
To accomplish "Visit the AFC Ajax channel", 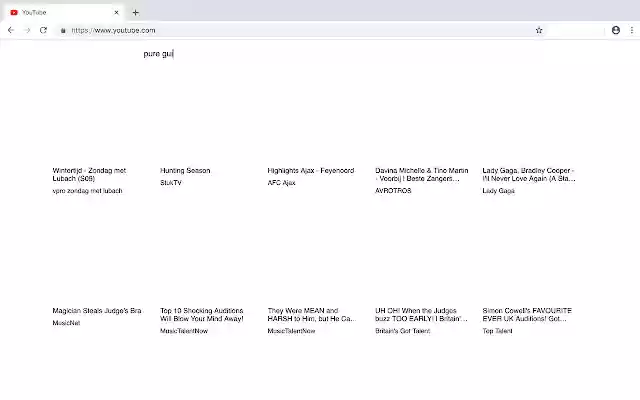I will (281, 182).
